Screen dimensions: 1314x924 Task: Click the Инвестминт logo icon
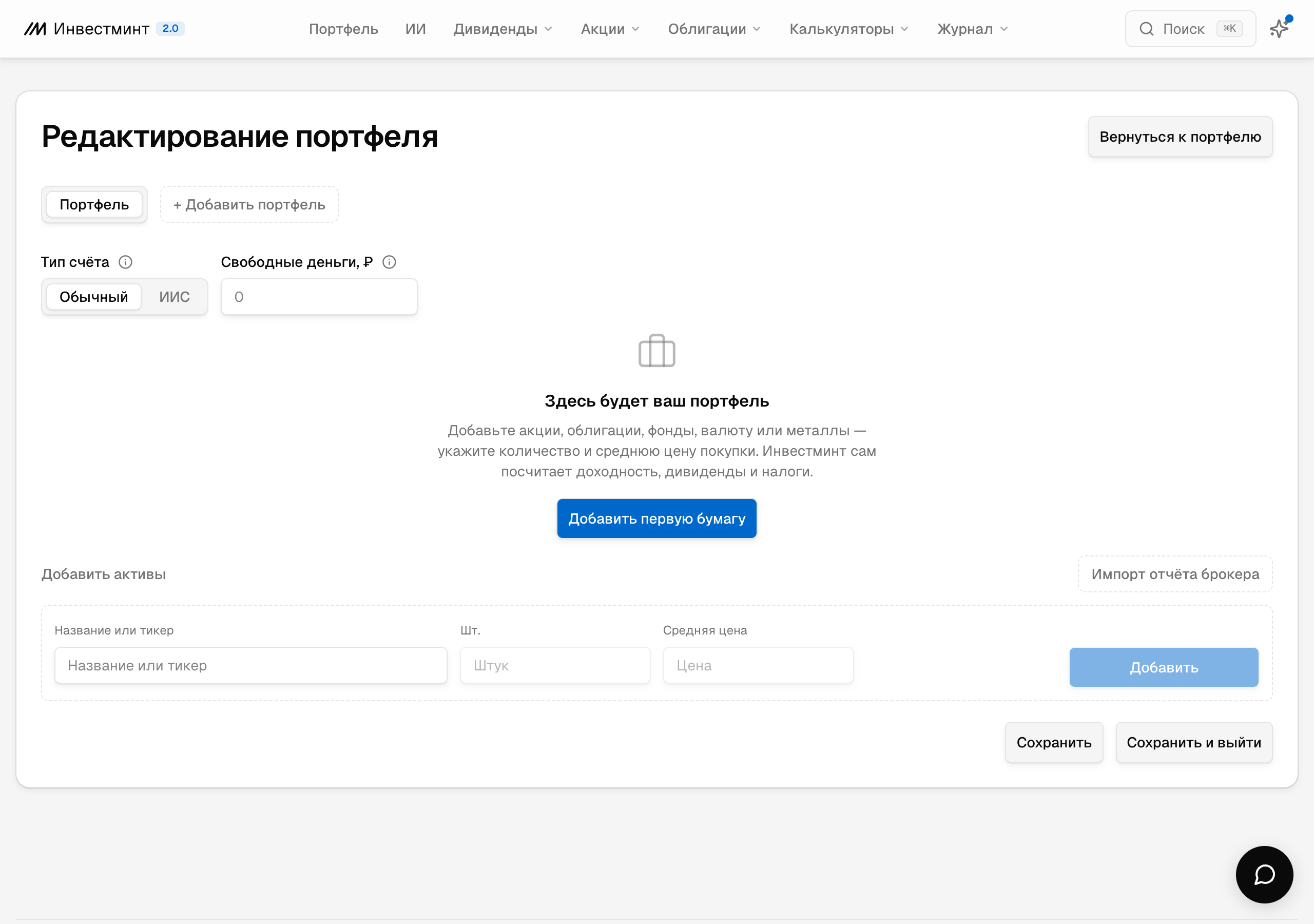point(35,29)
